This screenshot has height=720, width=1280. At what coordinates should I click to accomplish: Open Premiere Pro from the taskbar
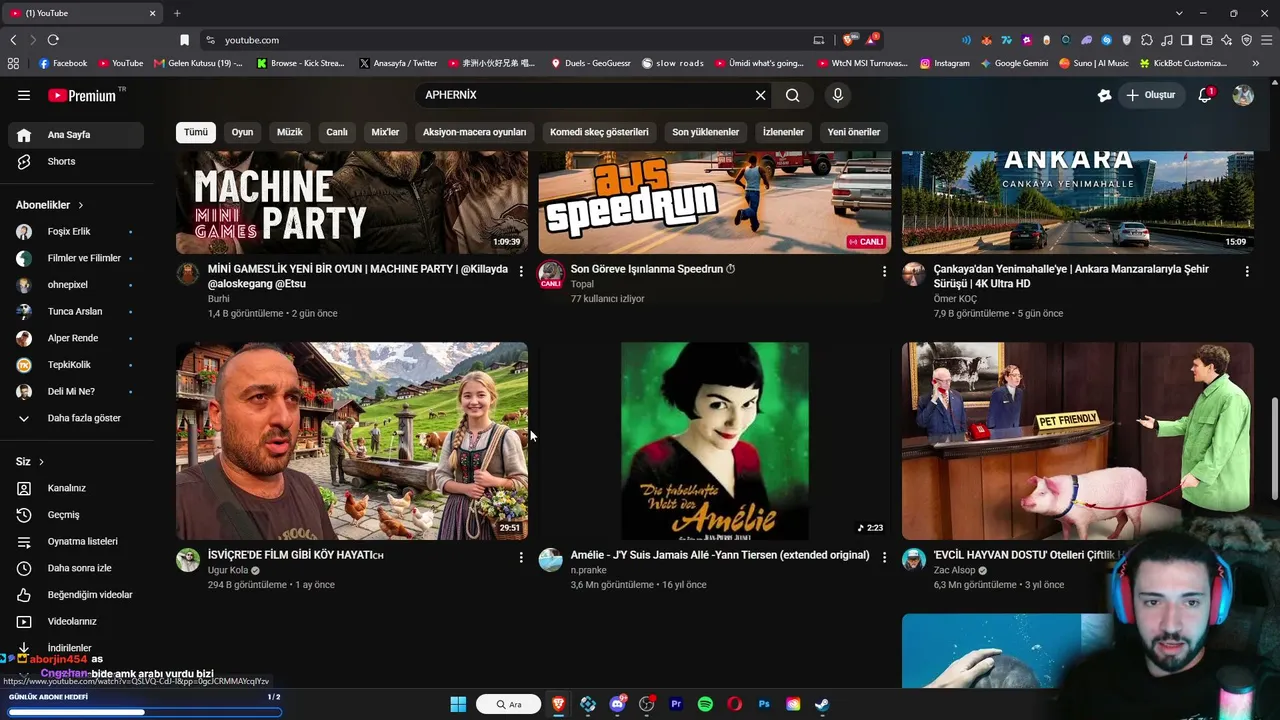[x=676, y=704]
